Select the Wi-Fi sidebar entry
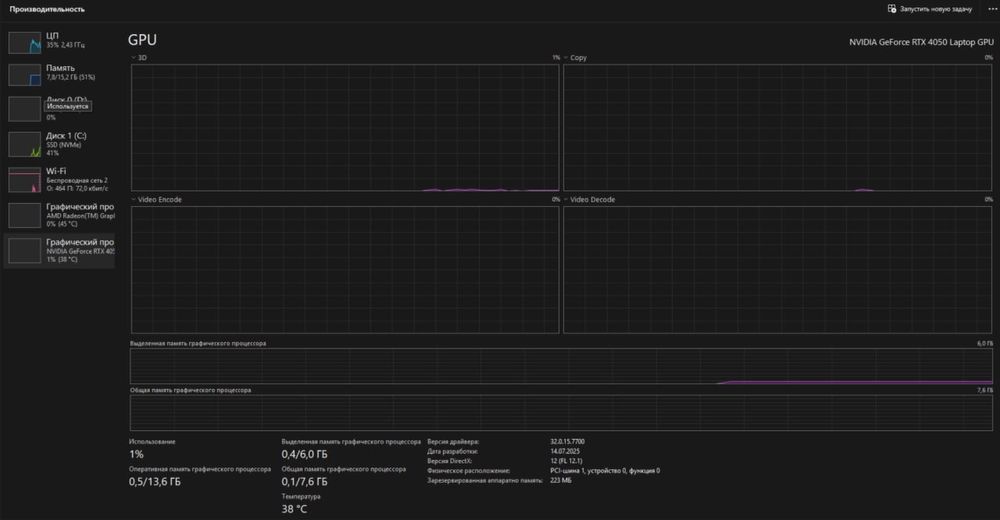Viewport: 1000px width, 520px height. [59, 180]
